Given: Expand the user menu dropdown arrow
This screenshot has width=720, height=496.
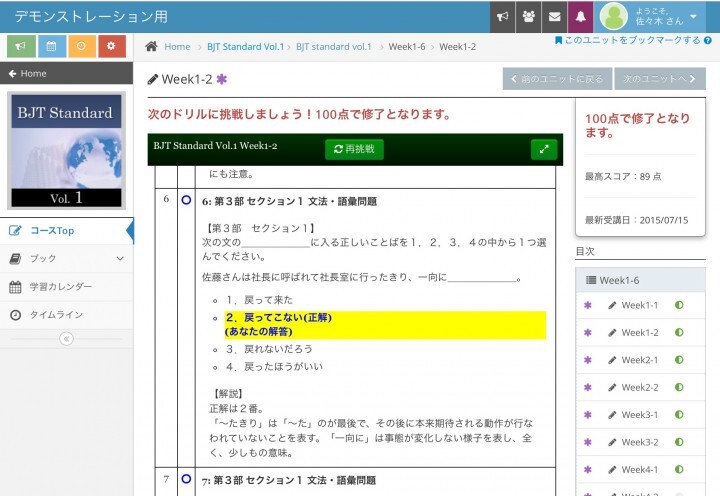Looking at the screenshot, I should [693, 17].
